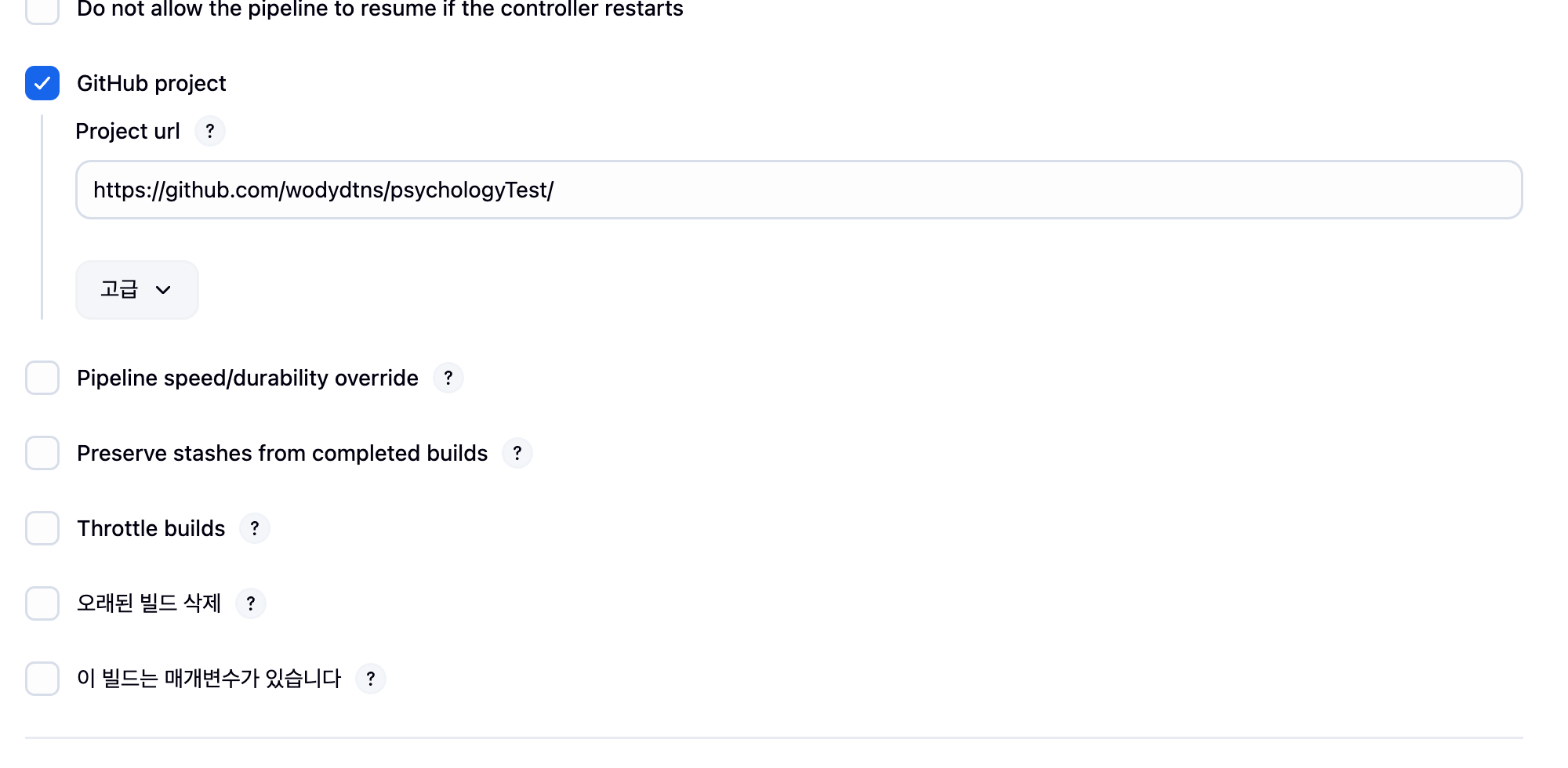Click the help icon next to 오래된 빌드 삭제

[x=252, y=603]
